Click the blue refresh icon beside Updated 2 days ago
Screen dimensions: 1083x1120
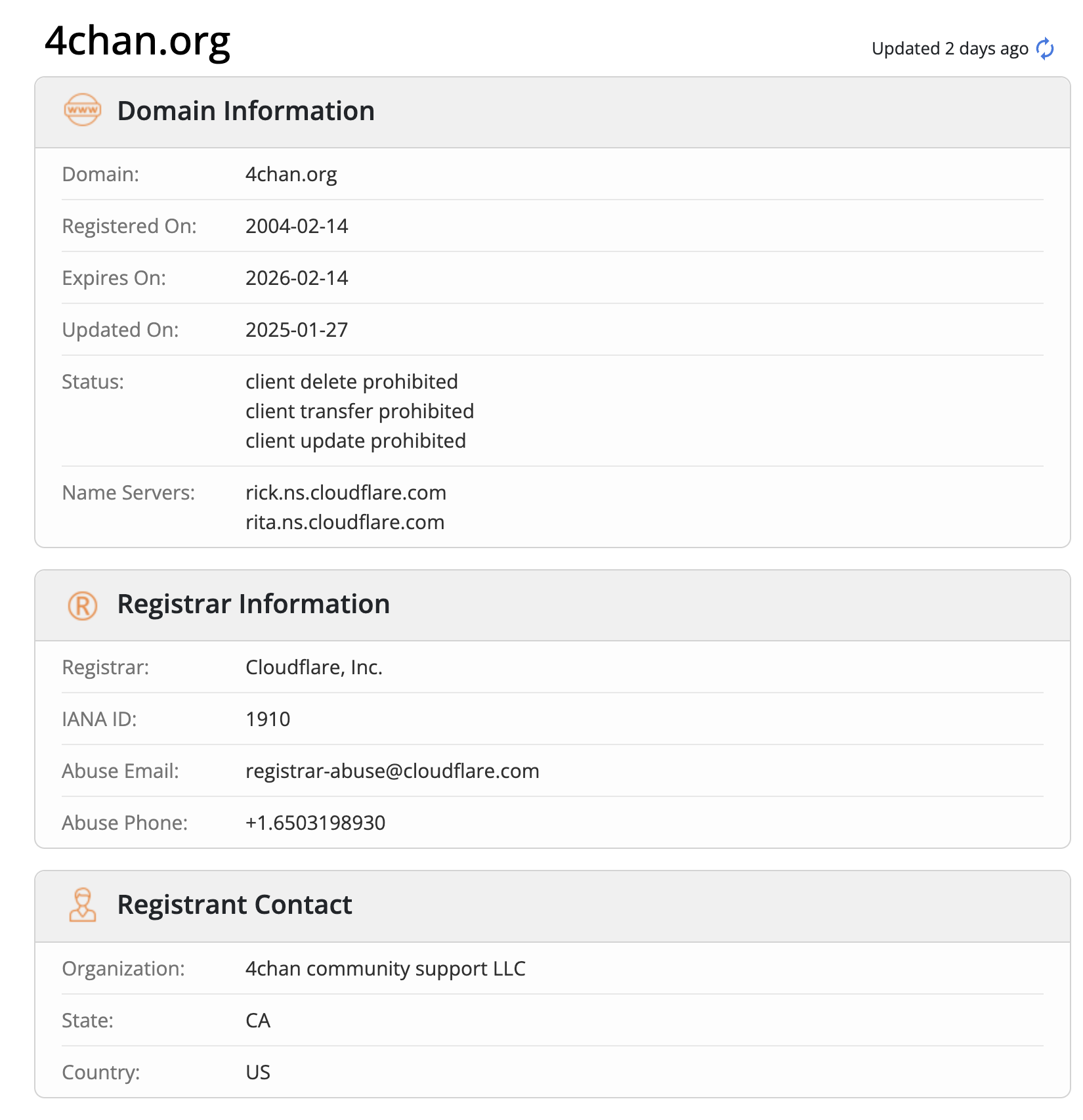pos(1045,49)
